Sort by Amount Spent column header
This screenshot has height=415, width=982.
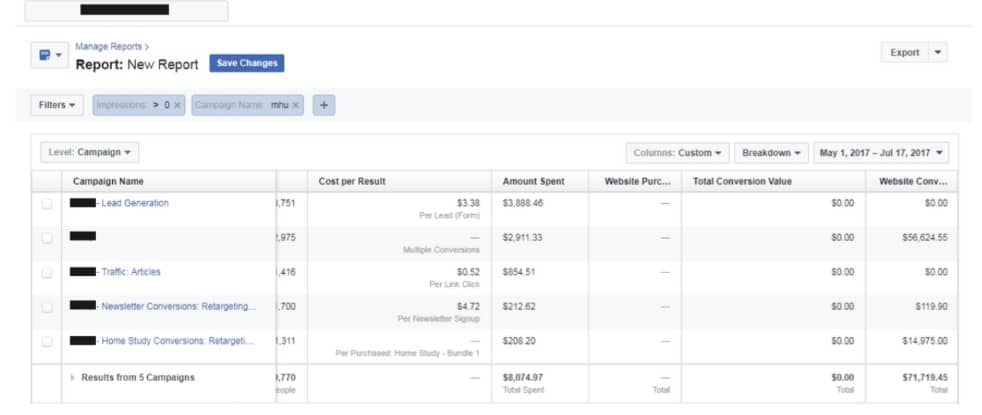coord(533,181)
